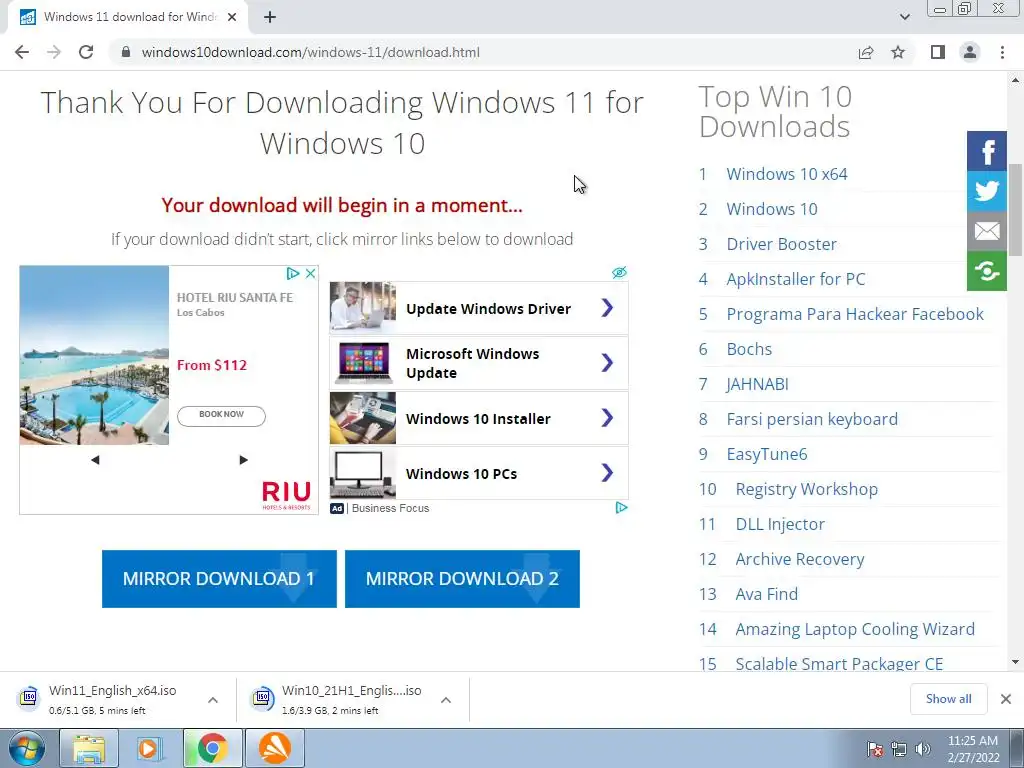Show the next slide in hotel ad

tap(244, 460)
